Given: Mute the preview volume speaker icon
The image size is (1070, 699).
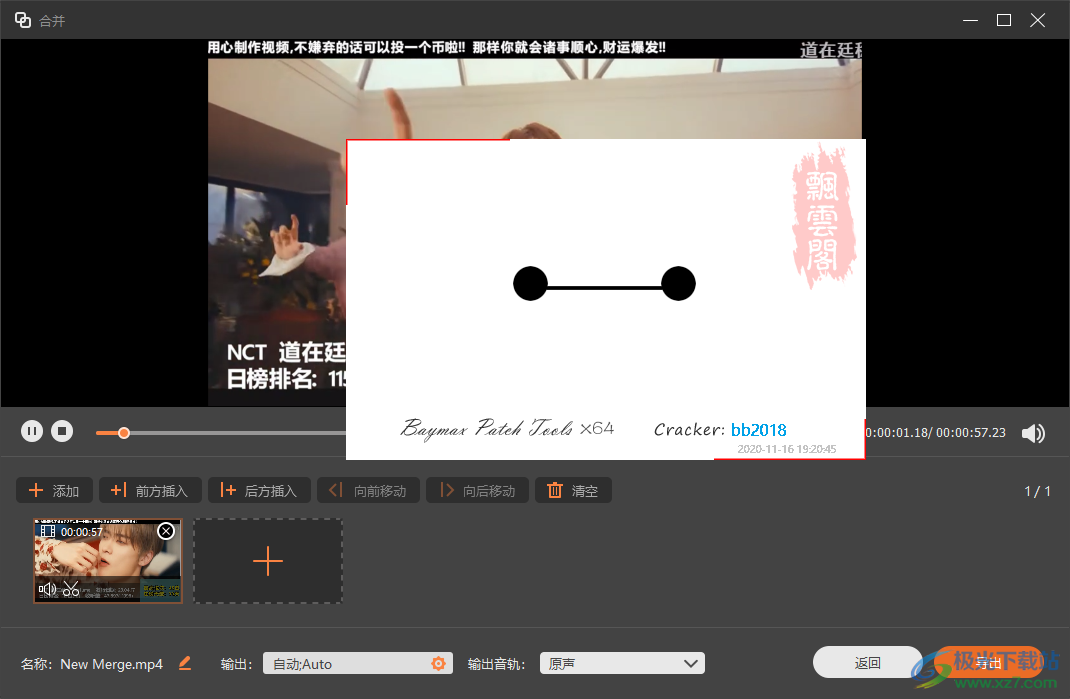Looking at the screenshot, I should [x=1033, y=433].
